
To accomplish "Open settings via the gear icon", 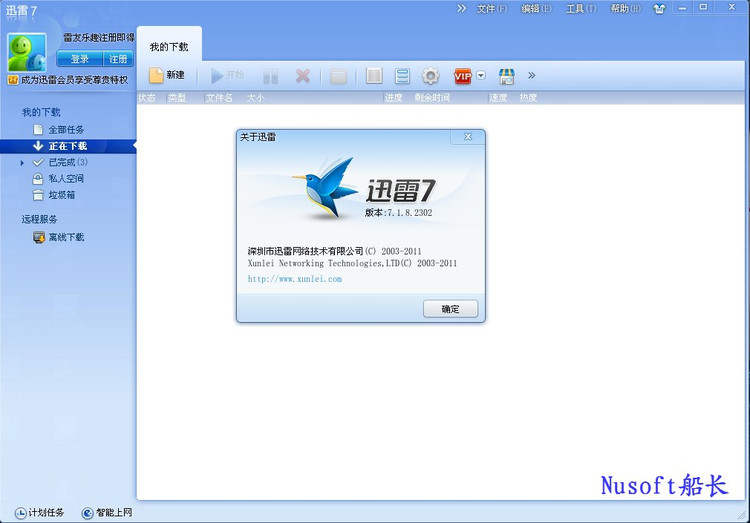I will click(430, 76).
